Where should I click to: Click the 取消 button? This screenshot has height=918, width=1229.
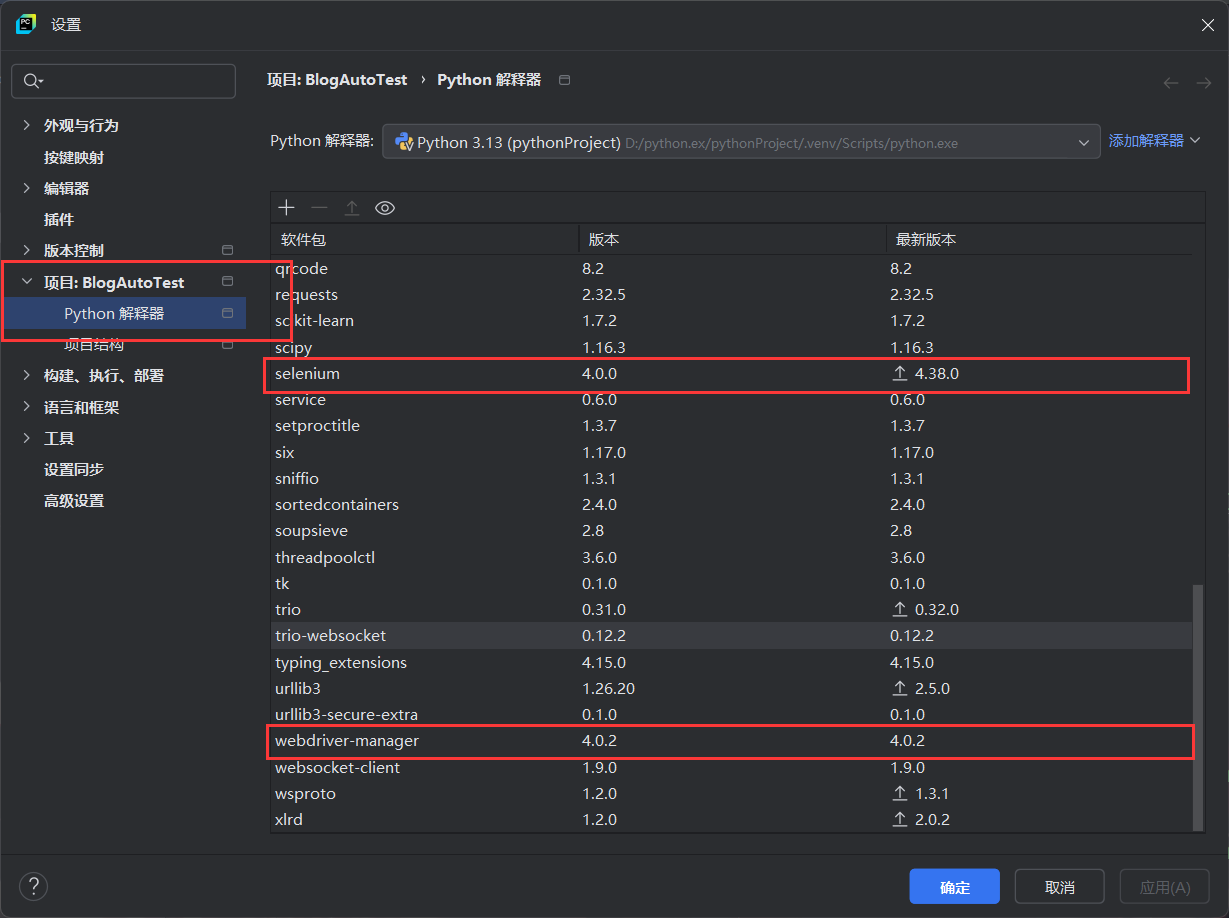pyautogui.click(x=1060, y=887)
